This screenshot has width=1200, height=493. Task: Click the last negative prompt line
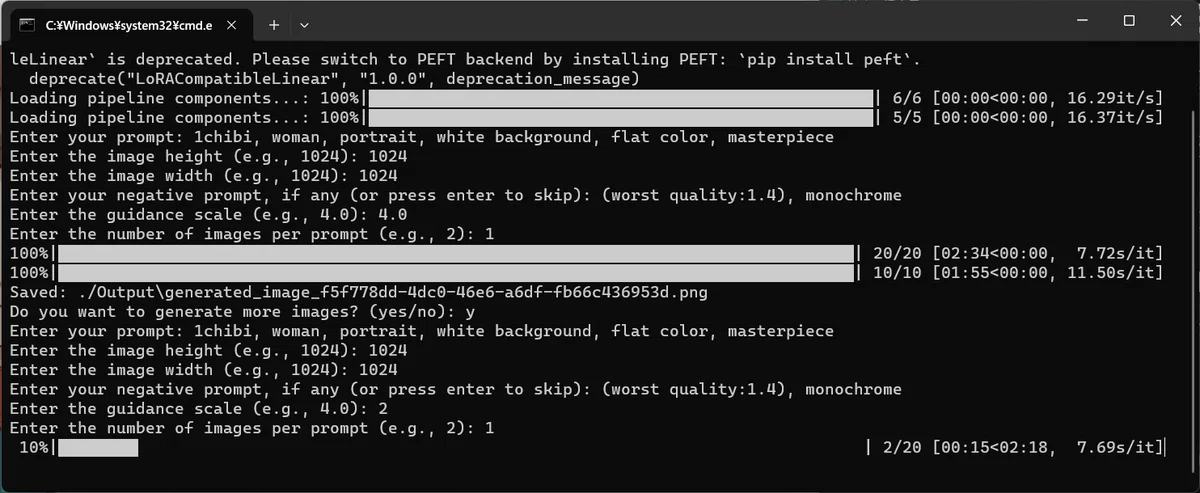click(455, 390)
